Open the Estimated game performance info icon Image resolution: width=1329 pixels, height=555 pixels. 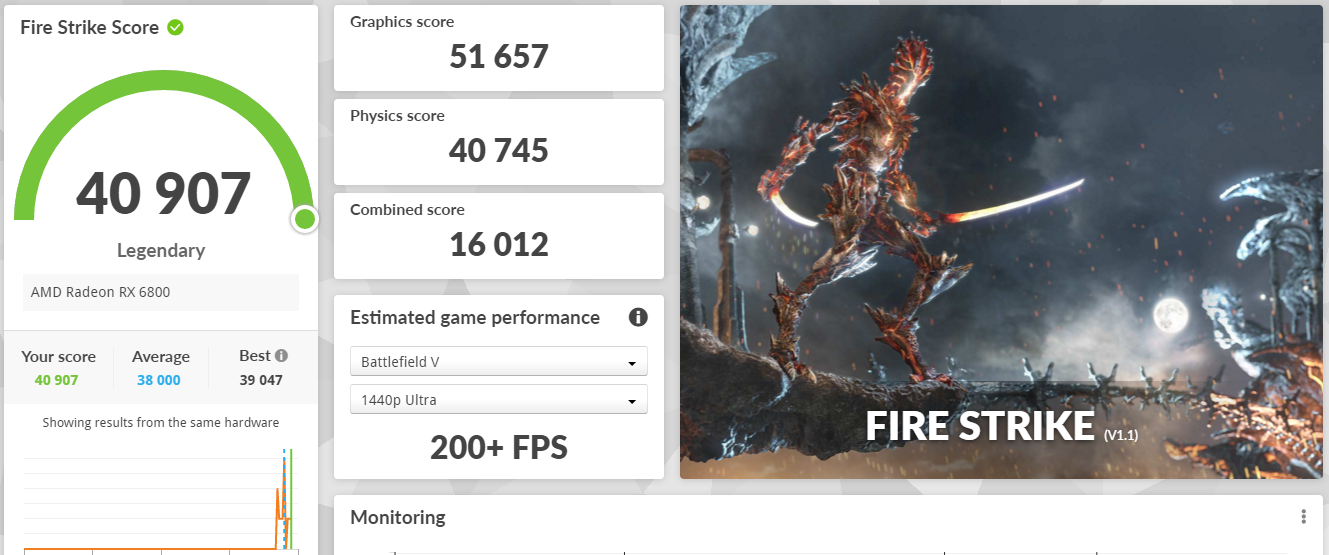click(x=638, y=317)
